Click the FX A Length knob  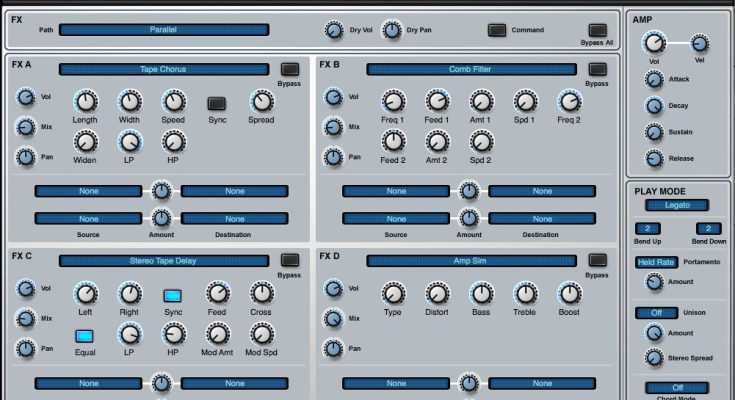tap(86, 101)
